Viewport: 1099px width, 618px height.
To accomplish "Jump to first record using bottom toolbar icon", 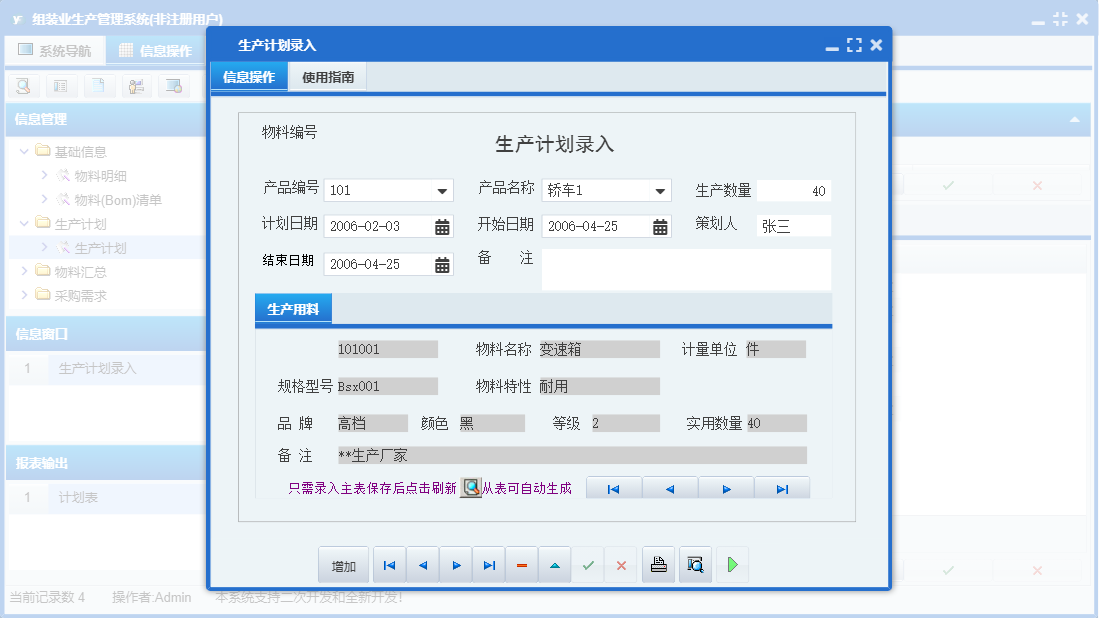I will pyautogui.click(x=389, y=564).
